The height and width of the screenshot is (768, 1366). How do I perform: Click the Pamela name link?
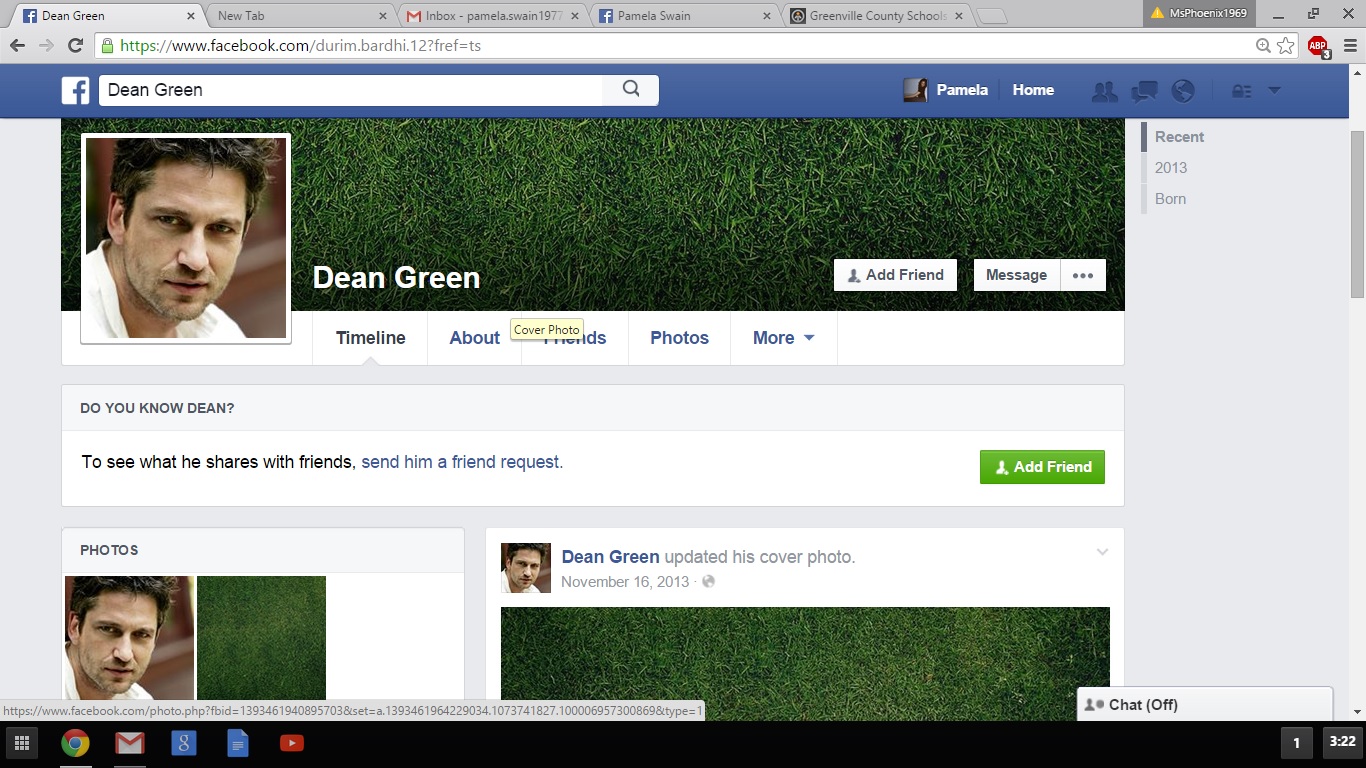click(x=962, y=90)
